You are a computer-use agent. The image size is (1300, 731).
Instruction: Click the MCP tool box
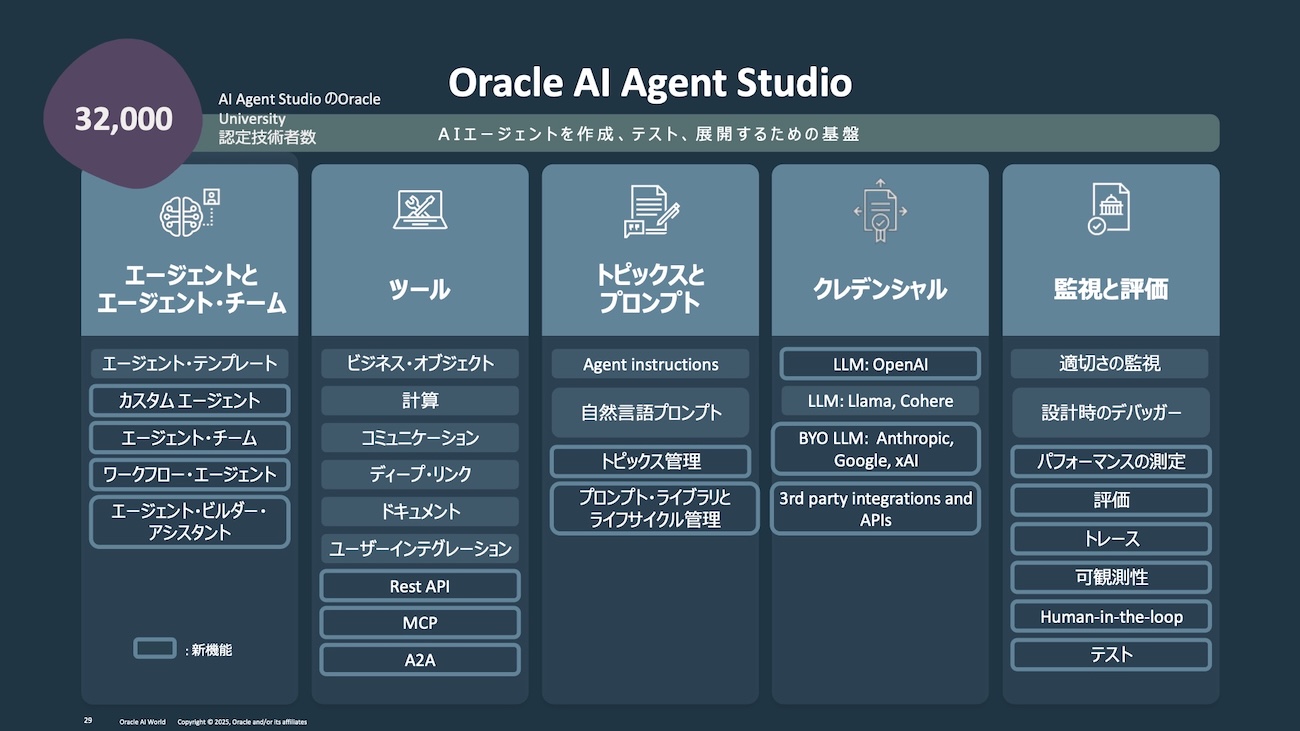pos(420,623)
